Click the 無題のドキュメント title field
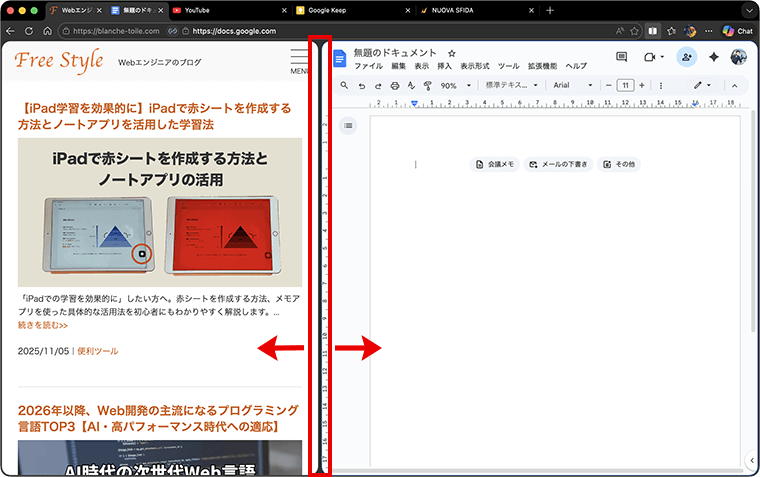 (395, 53)
